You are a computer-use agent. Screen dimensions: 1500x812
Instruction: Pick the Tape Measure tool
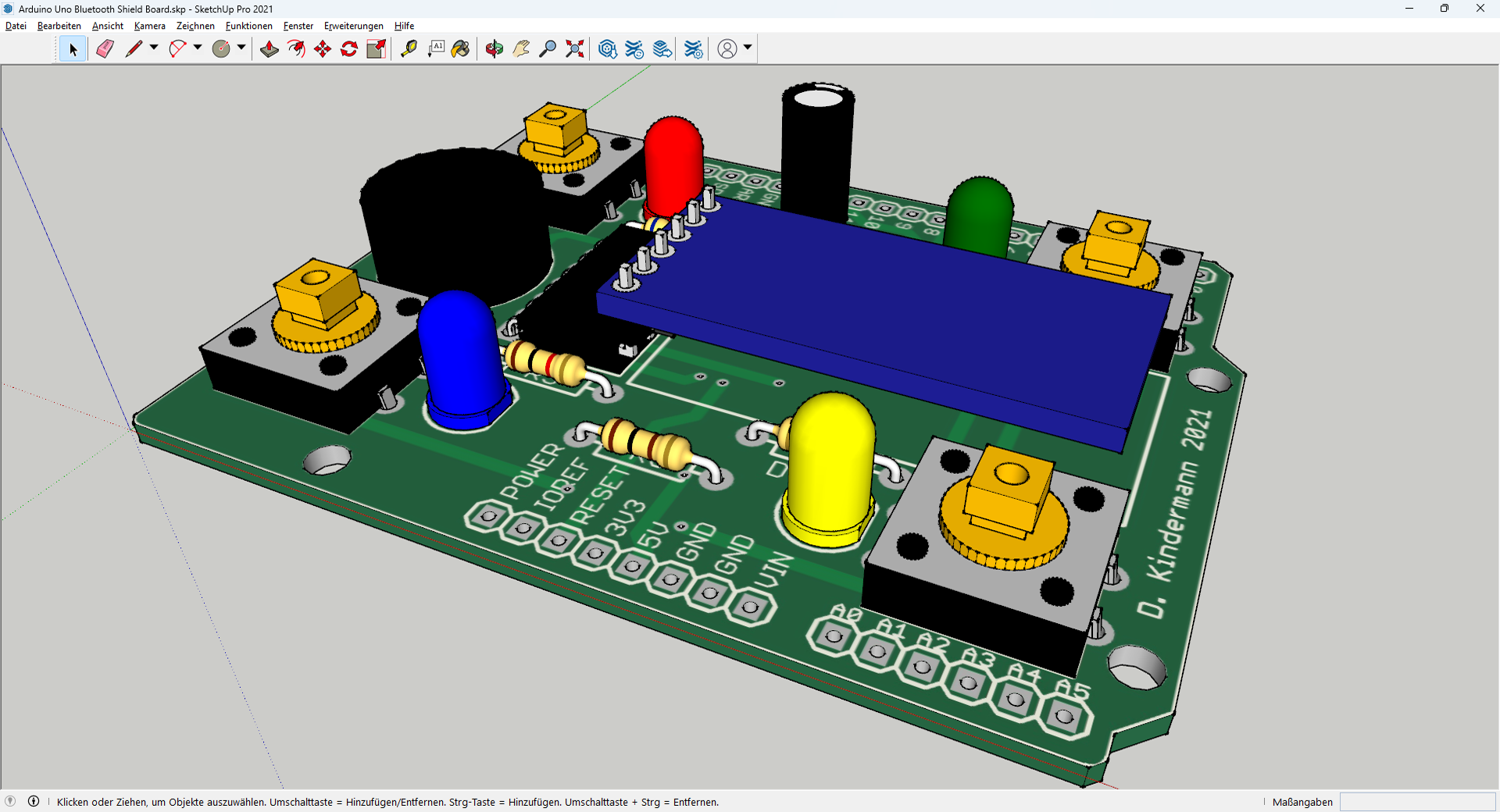pos(409,49)
